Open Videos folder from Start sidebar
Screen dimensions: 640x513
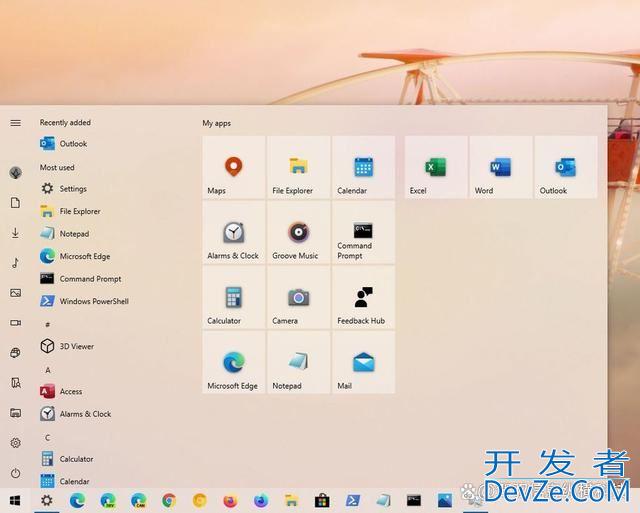[16, 323]
